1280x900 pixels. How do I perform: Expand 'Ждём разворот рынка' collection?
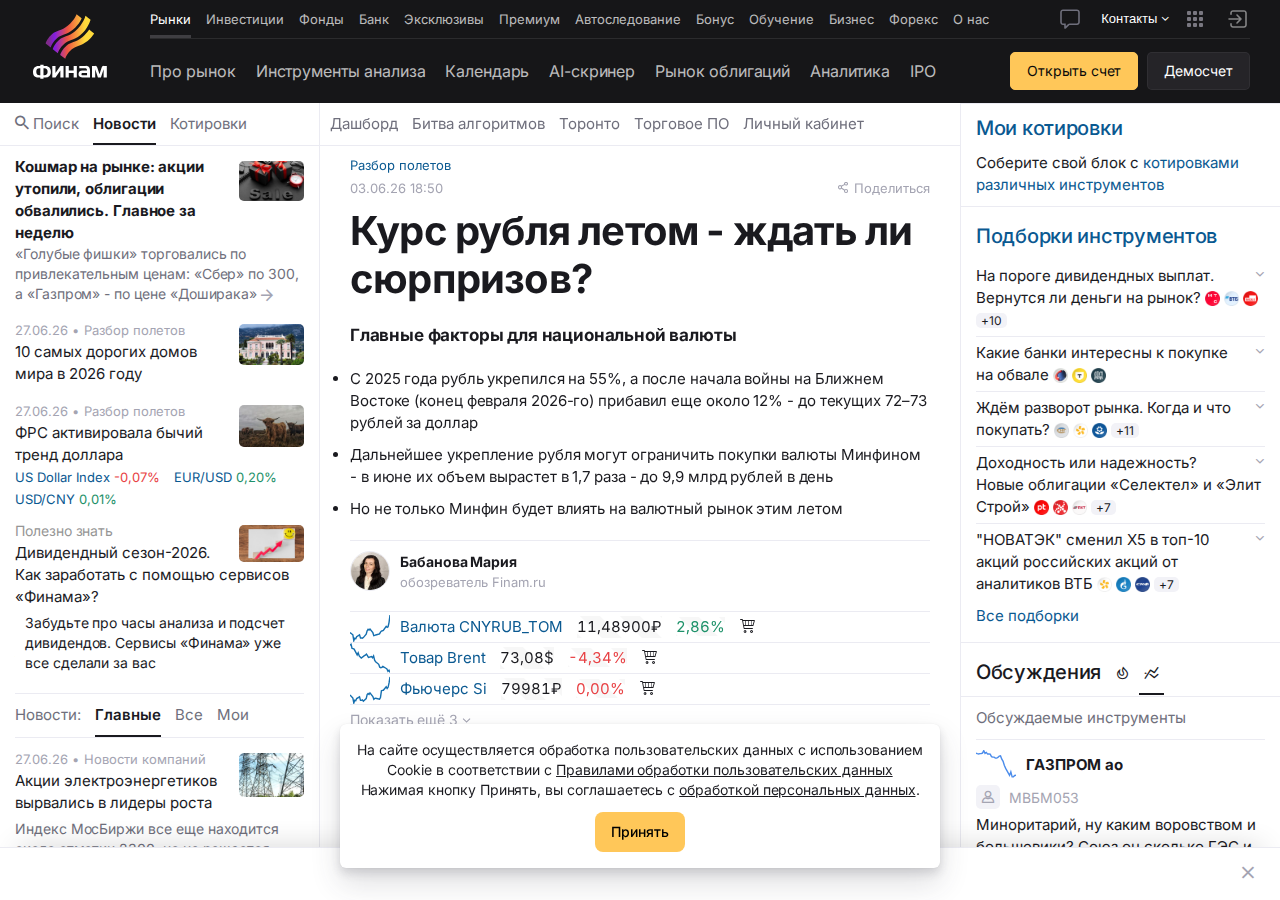tap(1260, 407)
